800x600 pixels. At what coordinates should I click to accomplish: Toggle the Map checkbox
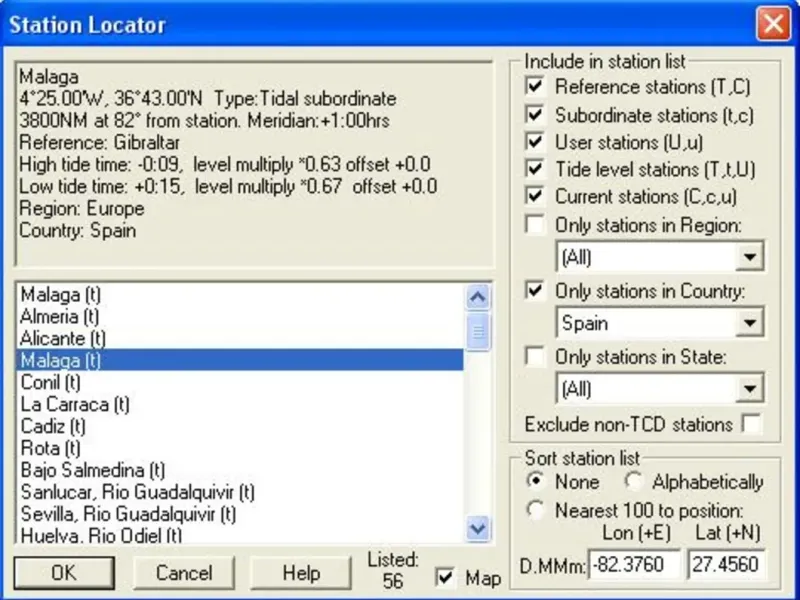[445, 577]
